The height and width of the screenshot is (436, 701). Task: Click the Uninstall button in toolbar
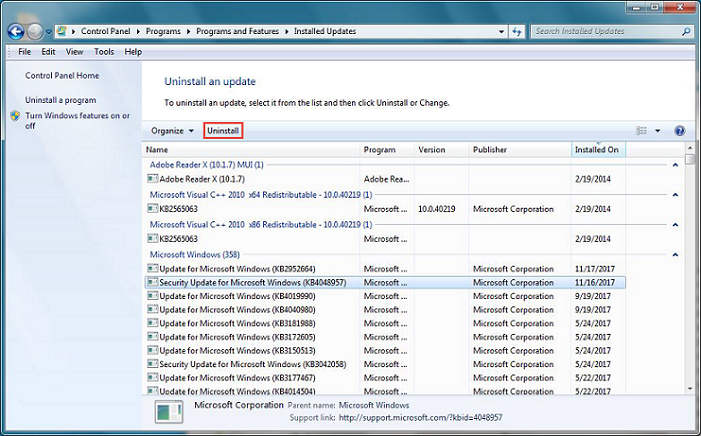(223, 131)
